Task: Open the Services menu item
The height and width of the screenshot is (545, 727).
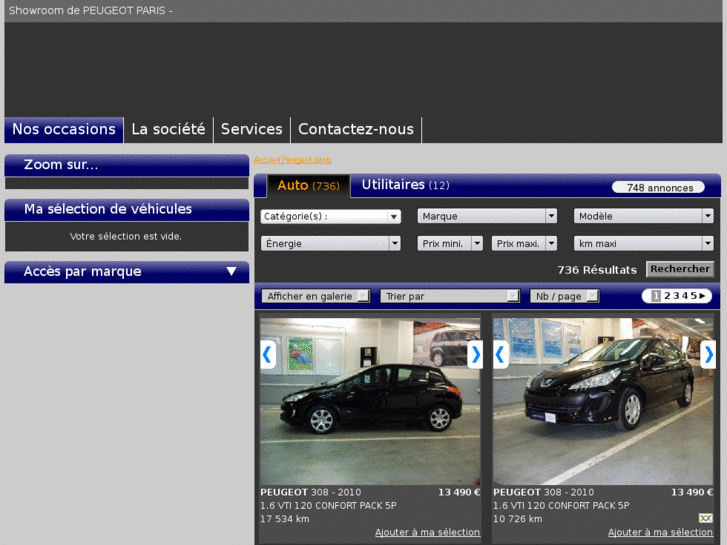Action: pyautogui.click(x=252, y=129)
